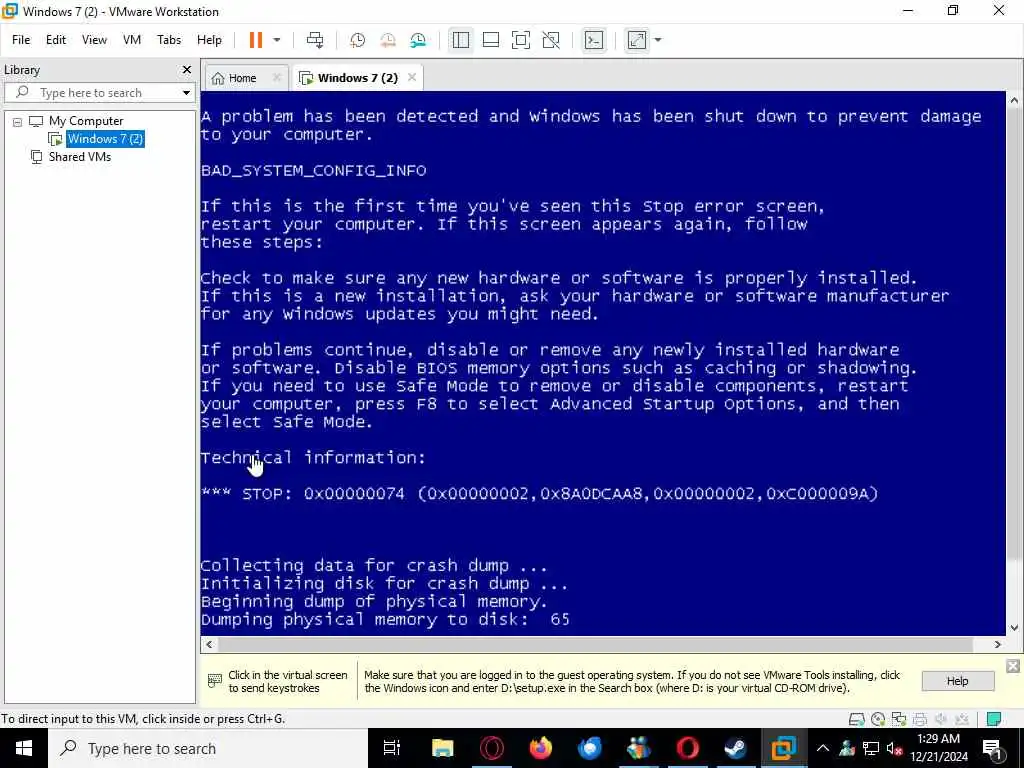Enter full screen mode icon

[520, 40]
